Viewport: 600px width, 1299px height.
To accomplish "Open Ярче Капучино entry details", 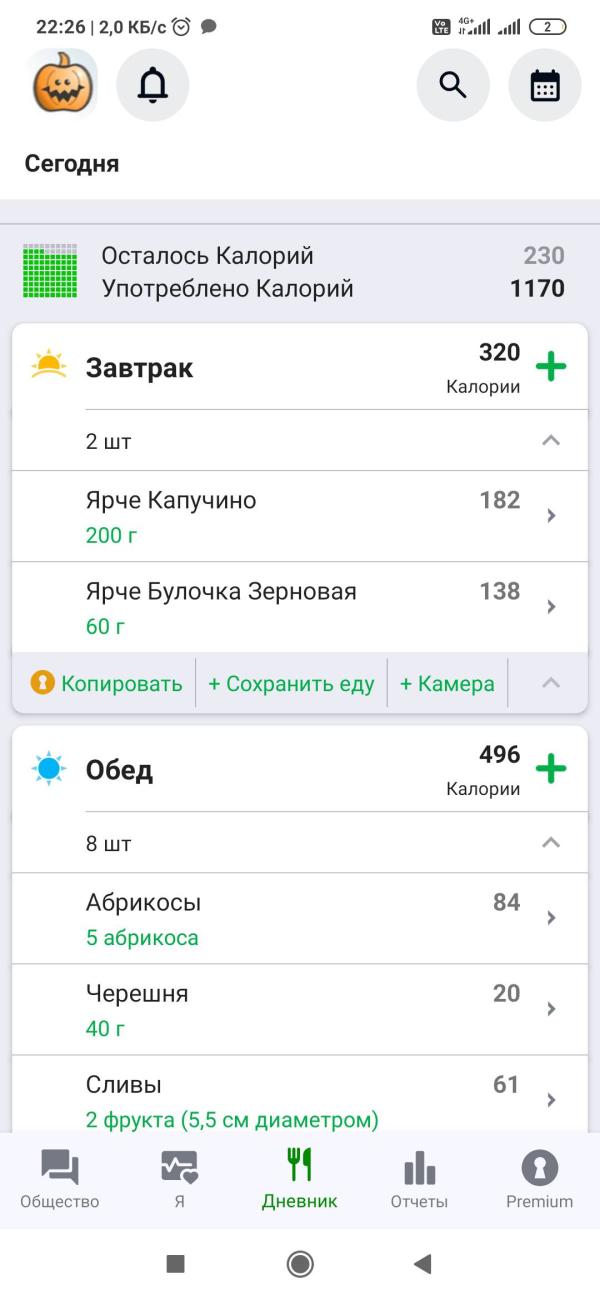I will point(300,516).
